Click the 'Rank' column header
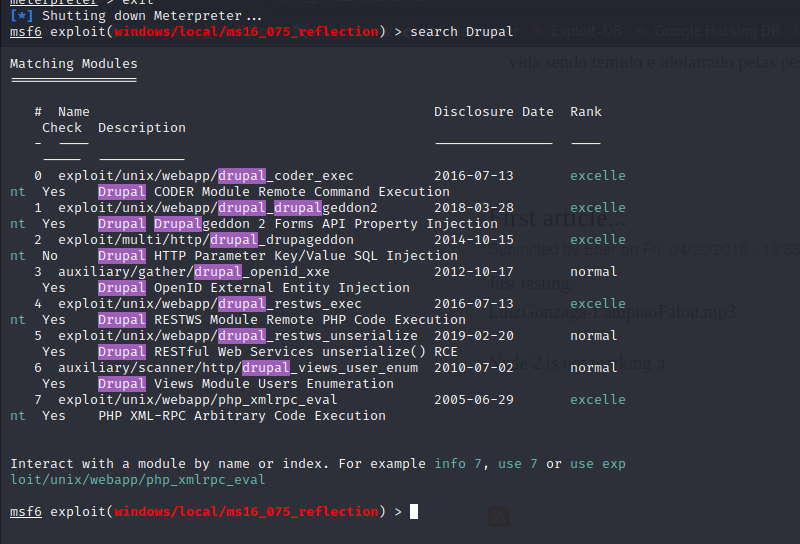Screen dimensions: 800x544 [x=586, y=112]
